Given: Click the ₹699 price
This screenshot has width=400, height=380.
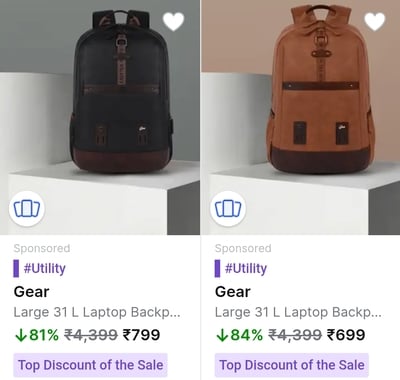Looking at the screenshot, I should [x=346, y=335].
